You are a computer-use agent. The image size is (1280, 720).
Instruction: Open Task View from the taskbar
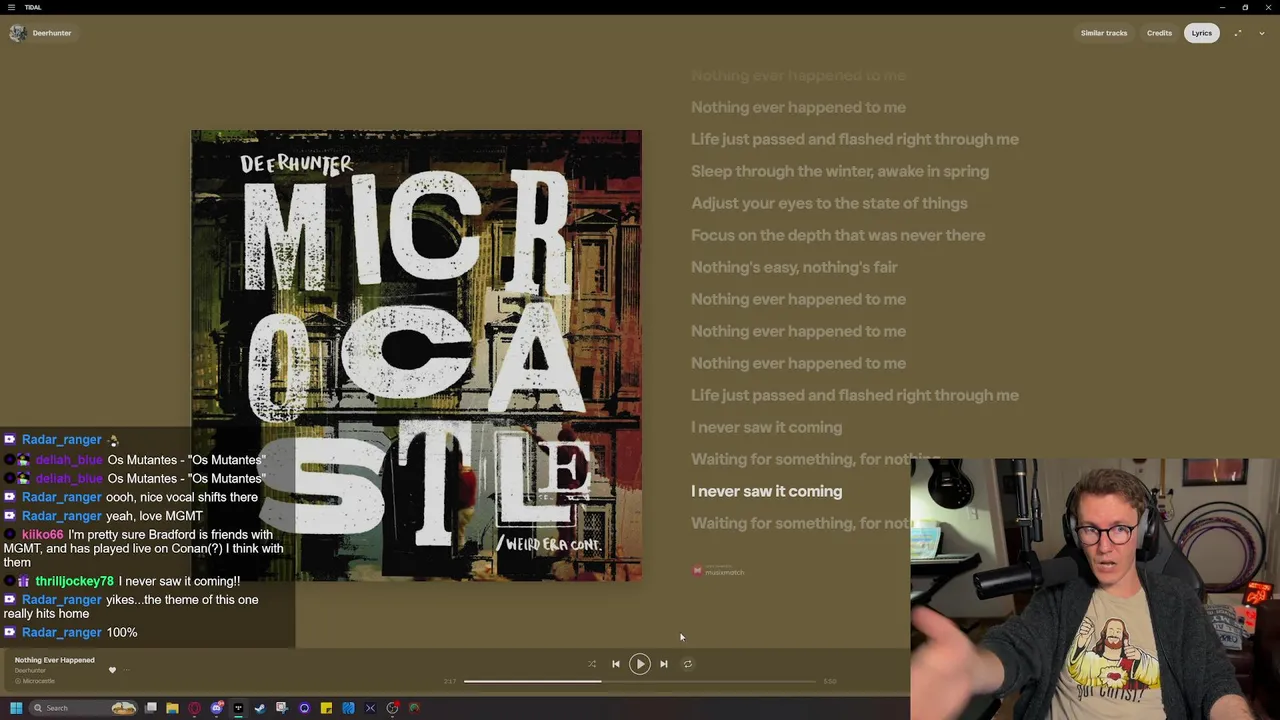pyautogui.click(x=150, y=708)
